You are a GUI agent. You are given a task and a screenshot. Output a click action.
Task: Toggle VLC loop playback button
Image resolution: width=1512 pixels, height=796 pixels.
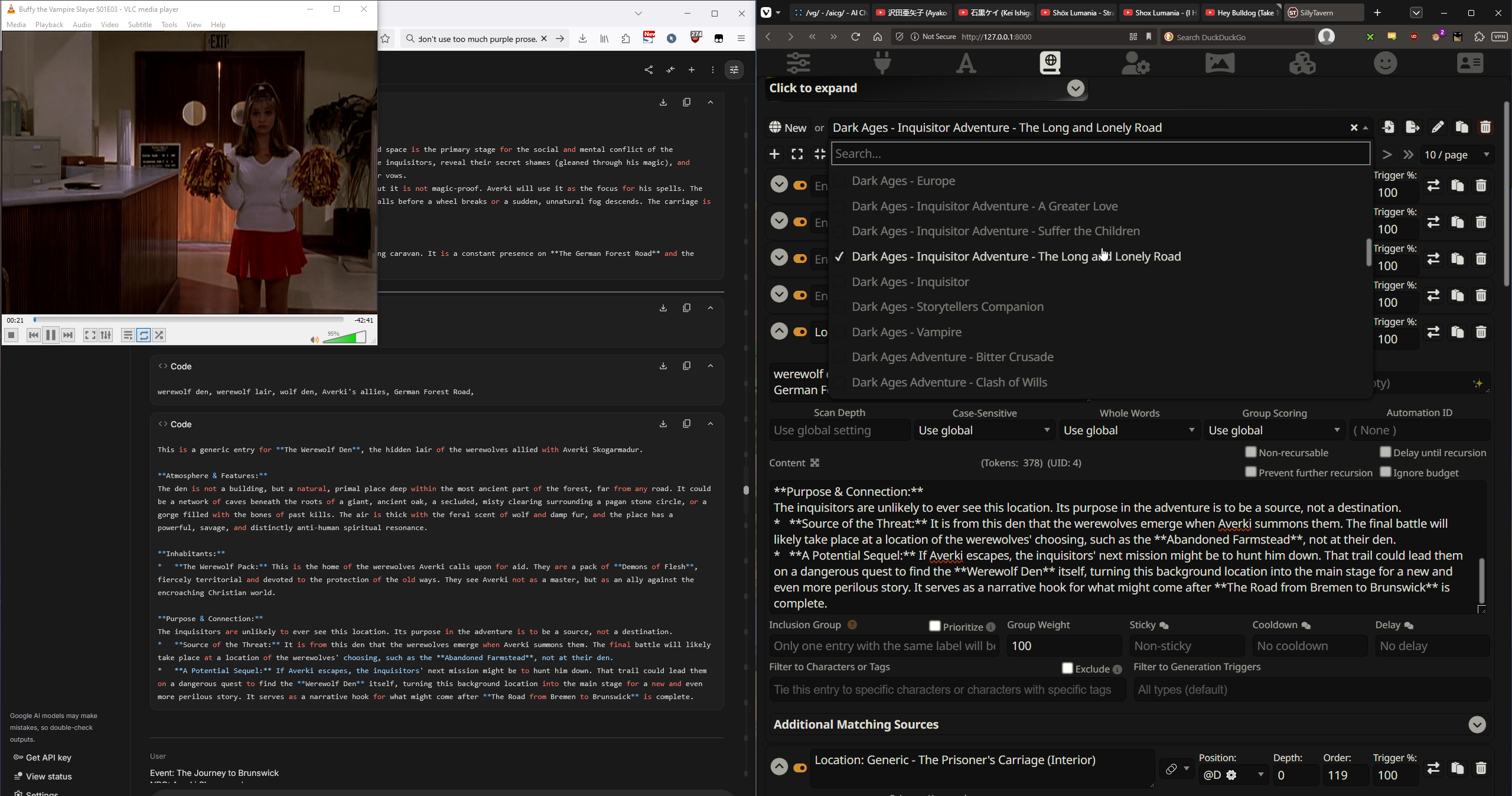pos(144,335)
